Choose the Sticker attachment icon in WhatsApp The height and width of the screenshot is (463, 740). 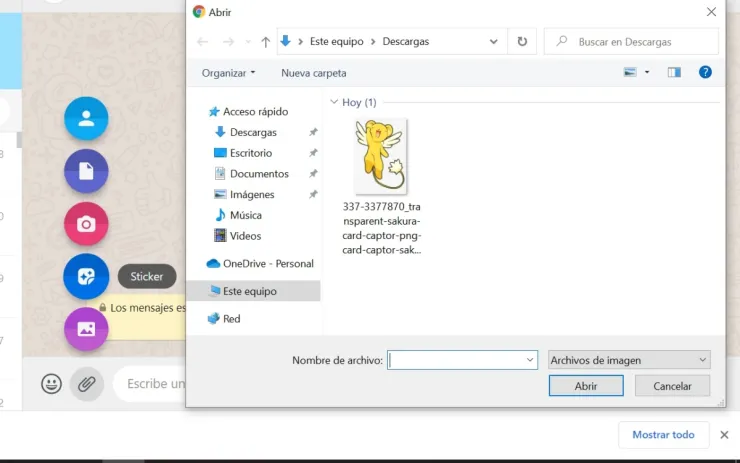(86, 277)
